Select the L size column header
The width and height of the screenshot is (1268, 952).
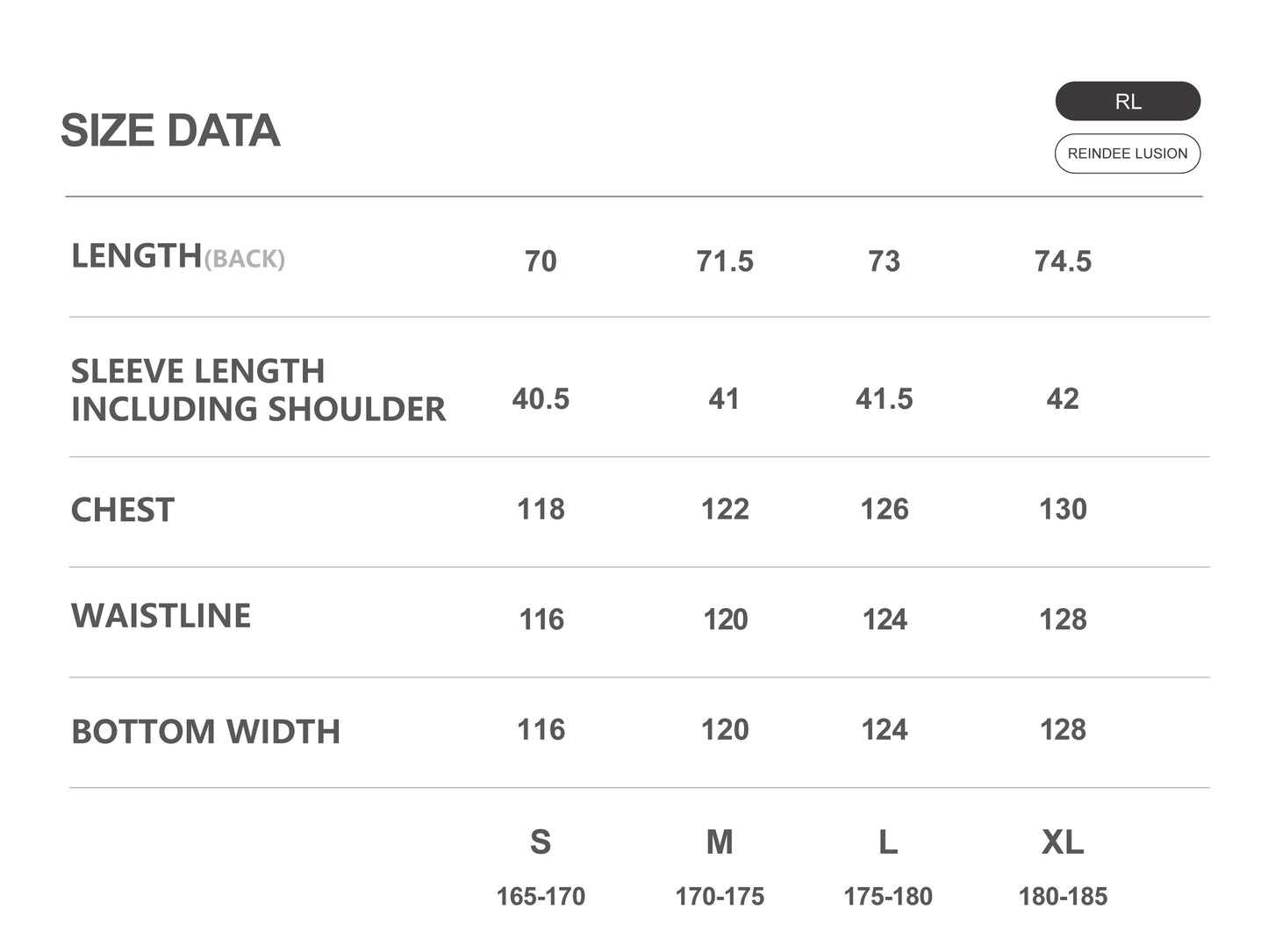coord(888,842)
